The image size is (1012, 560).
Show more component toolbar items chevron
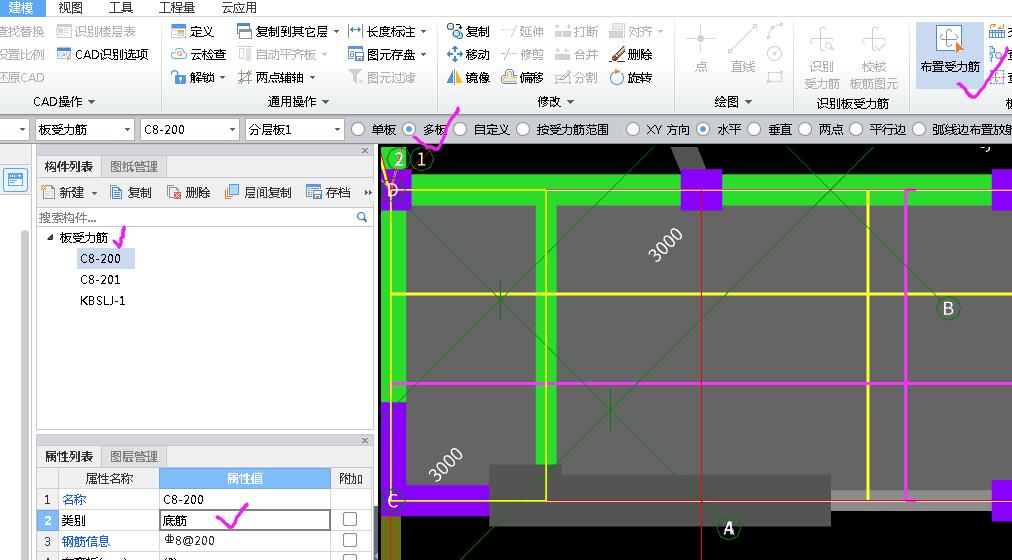tap(368, 192)
